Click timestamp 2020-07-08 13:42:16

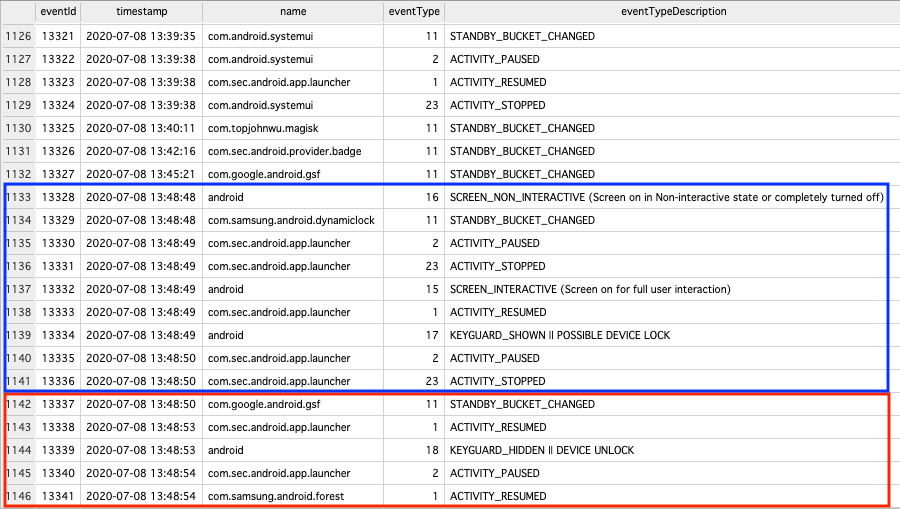[x=141, y=151]
